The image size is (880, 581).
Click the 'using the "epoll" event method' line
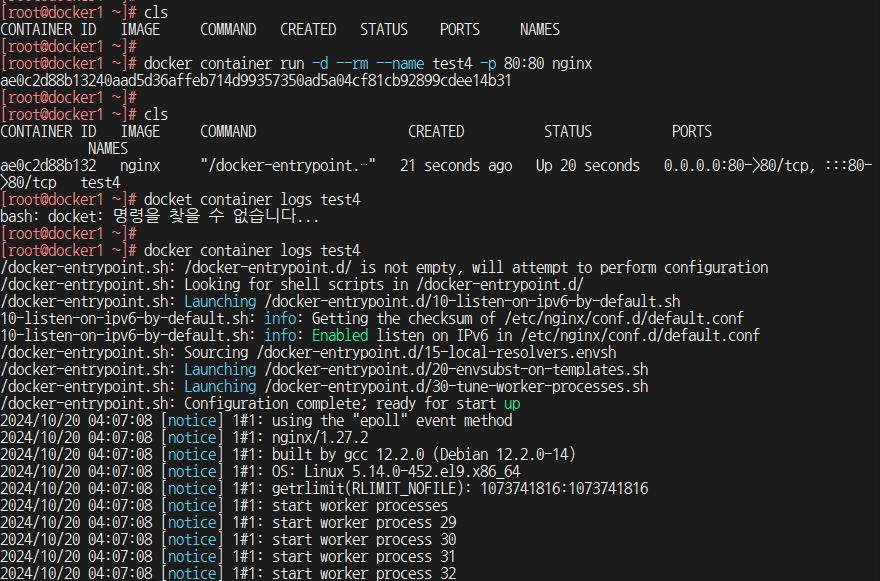pyautogui.click(x=256, y=420)
